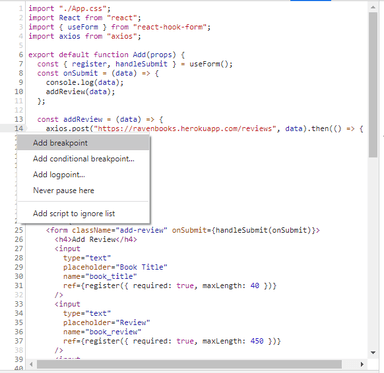Click line number 37 in gutter

[19, 341]
